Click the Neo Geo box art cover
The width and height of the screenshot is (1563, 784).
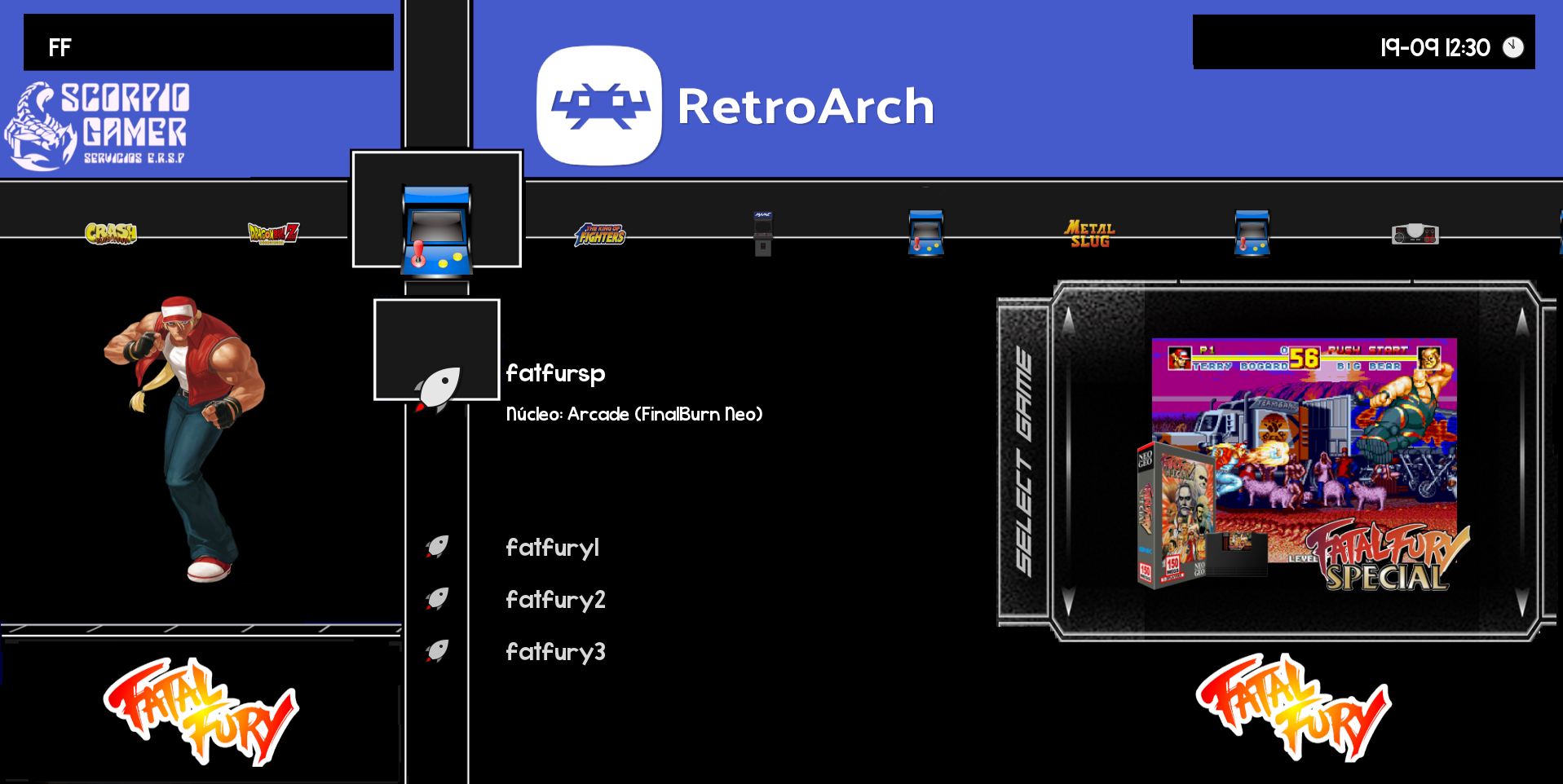click(x=1174, y=515)
